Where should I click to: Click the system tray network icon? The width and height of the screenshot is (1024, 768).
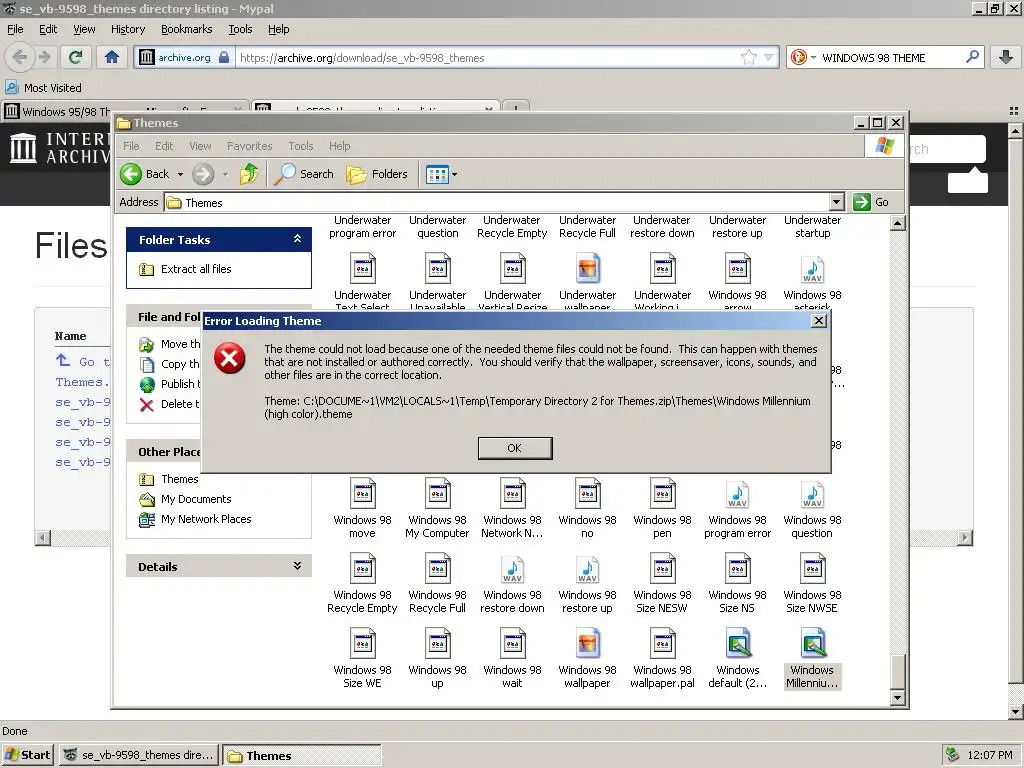tap(953, 755)
